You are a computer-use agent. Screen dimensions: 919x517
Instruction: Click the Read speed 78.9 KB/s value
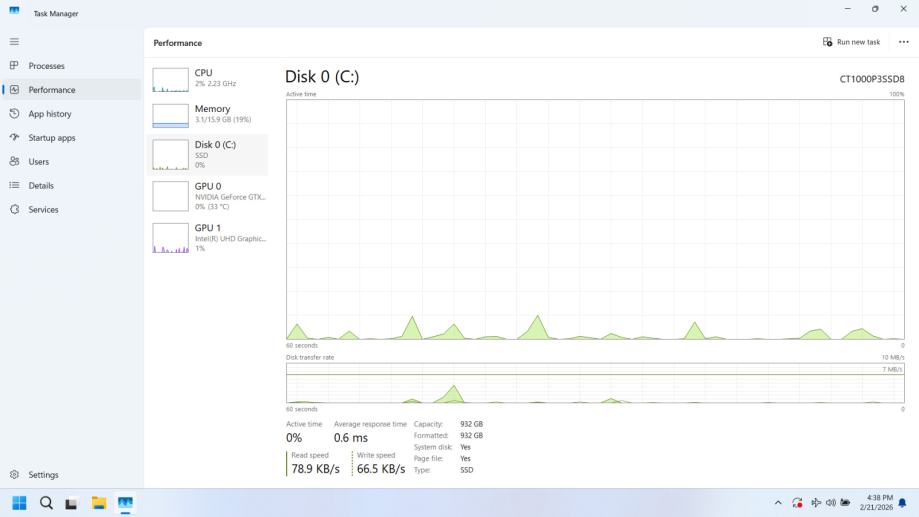click(315, 469)
